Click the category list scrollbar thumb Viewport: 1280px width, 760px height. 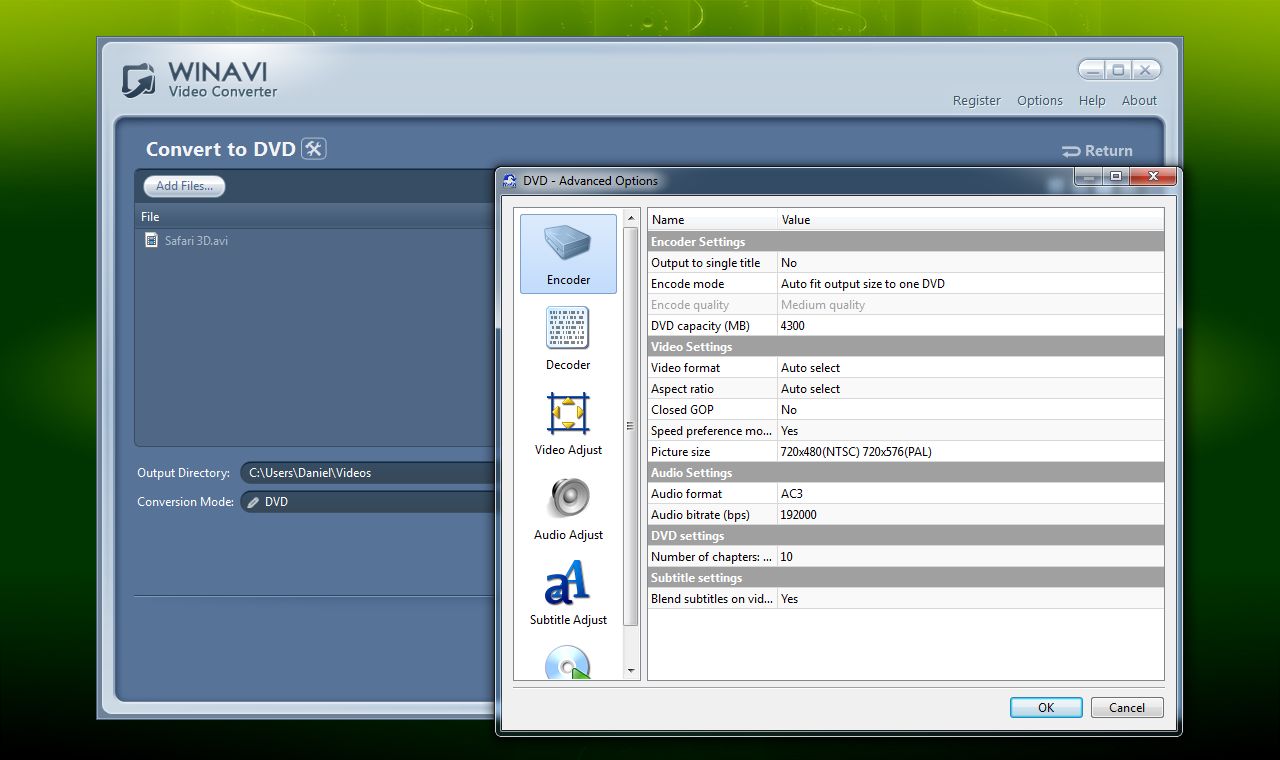631,426
